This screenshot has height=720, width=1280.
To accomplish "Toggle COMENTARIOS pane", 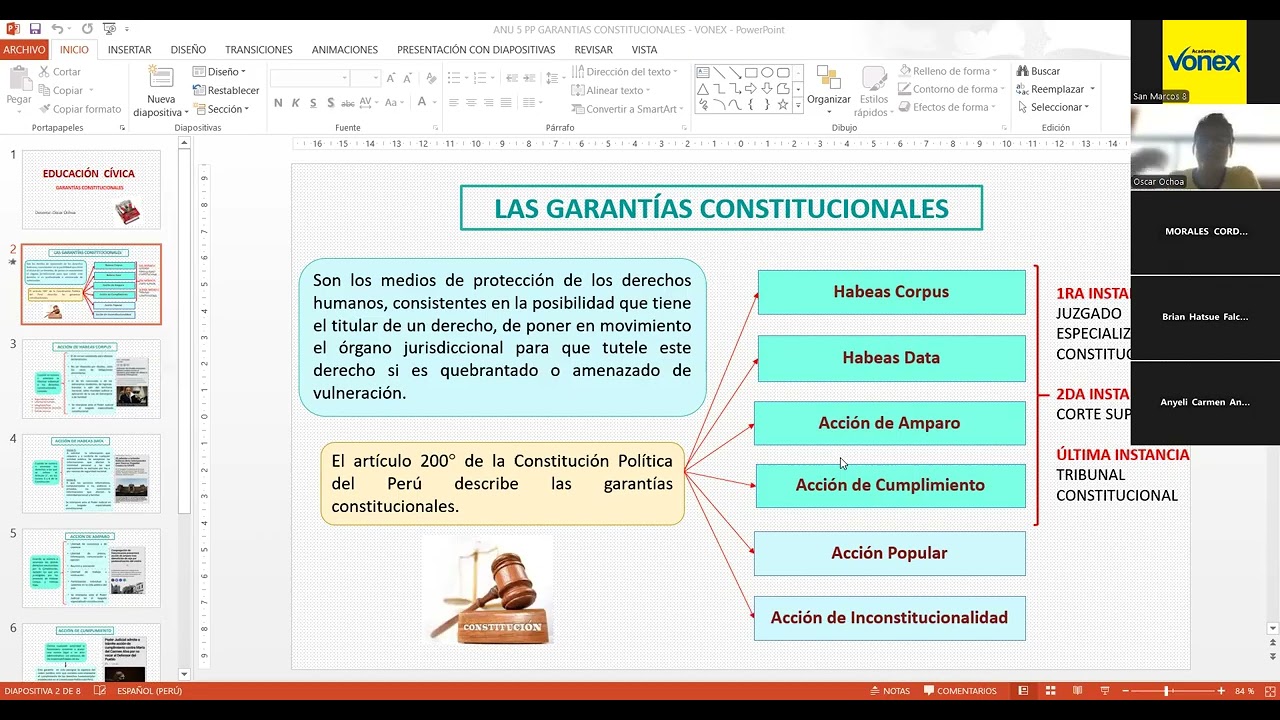I will (960, 691).
